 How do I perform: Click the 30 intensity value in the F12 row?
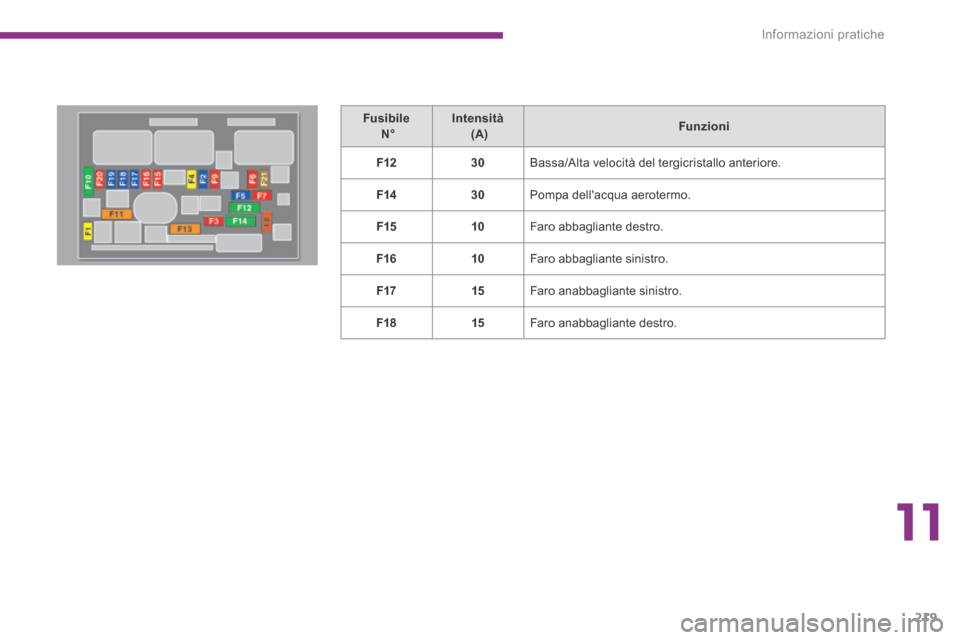pyautogui.click(x=478, y=163)
